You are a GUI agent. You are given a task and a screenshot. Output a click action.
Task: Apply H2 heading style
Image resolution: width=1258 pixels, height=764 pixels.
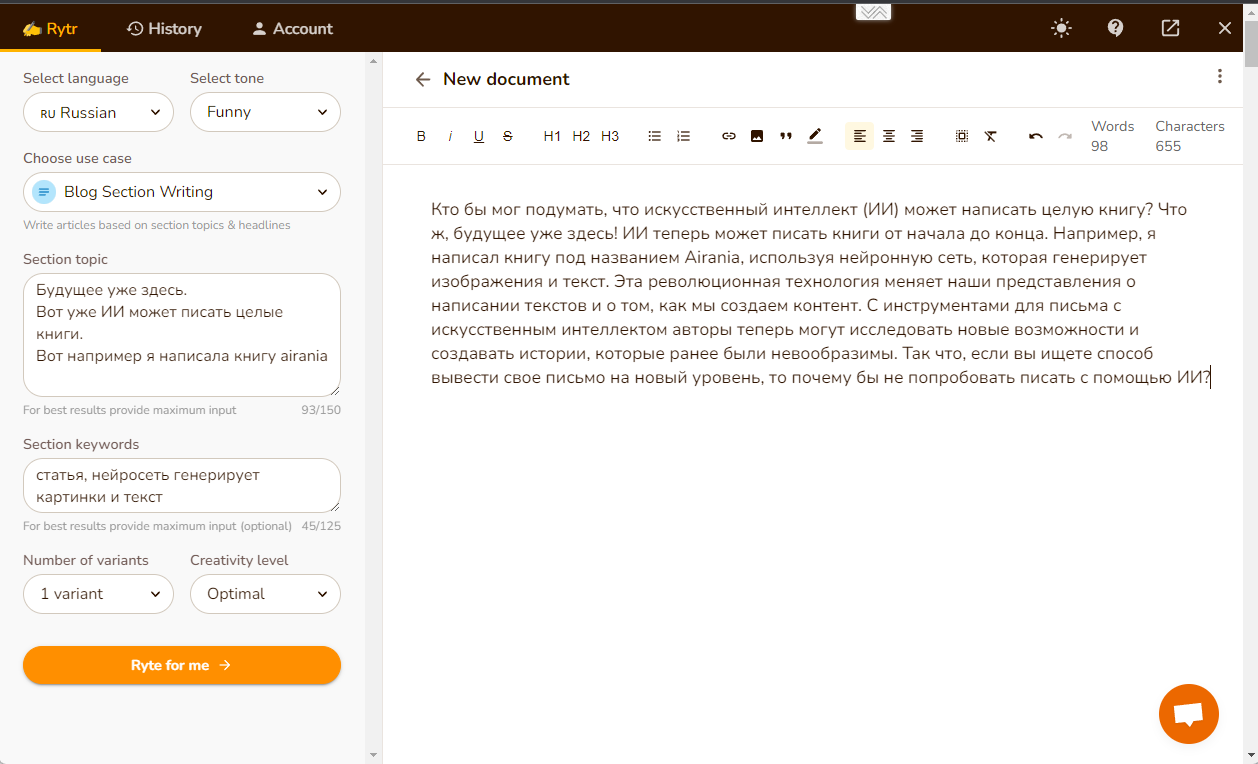click(x=581, y=136)
